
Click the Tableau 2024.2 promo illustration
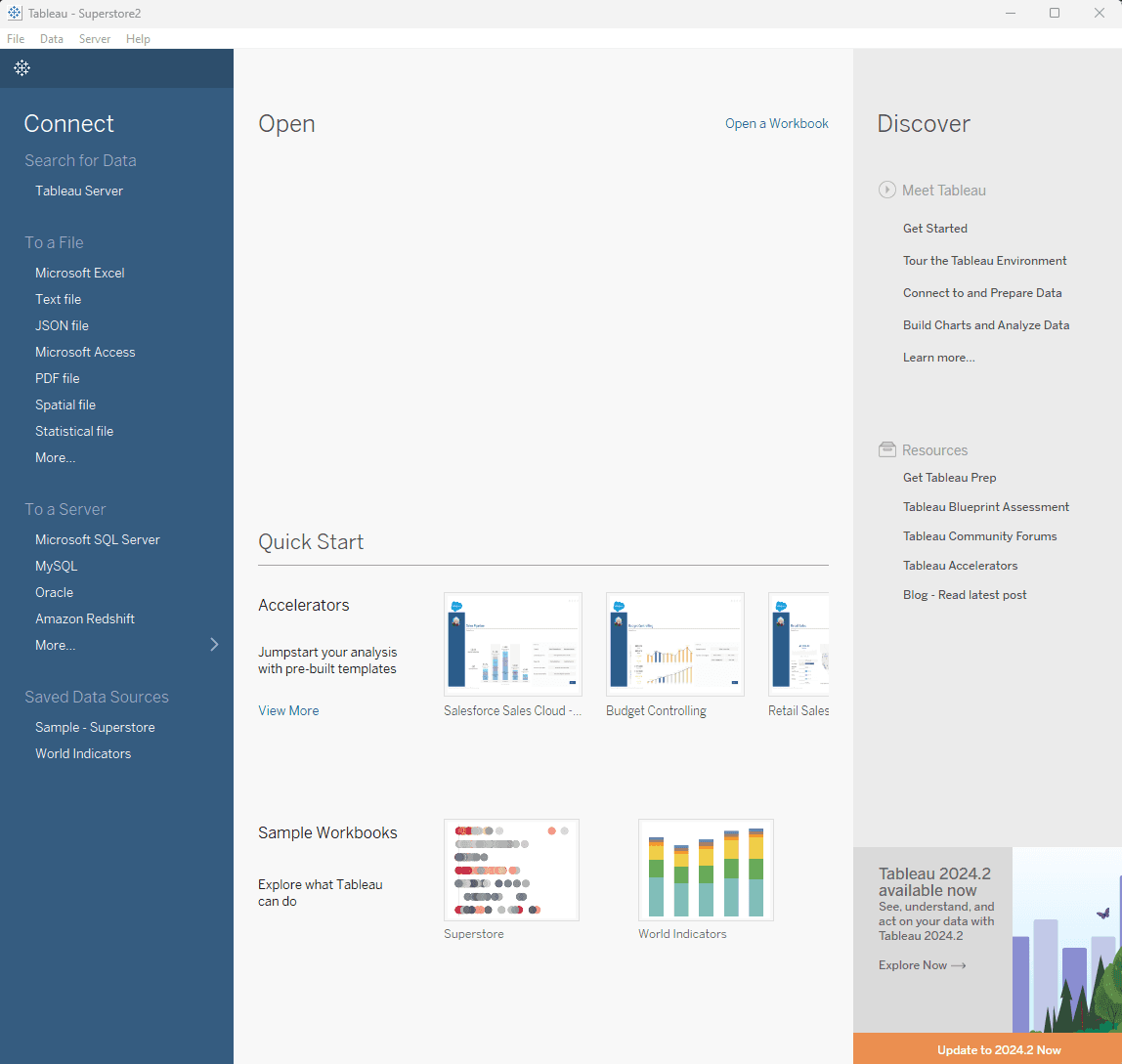(1067, 940)
